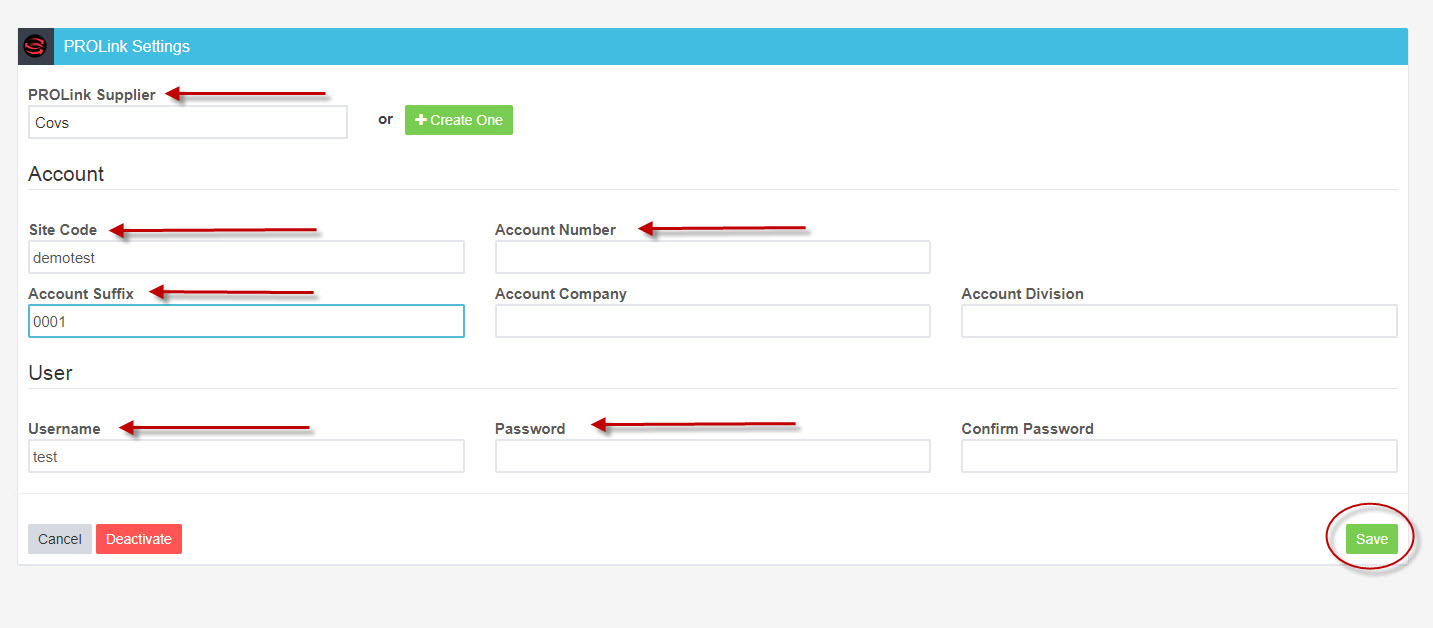Click the PROLink Supplier field containing Covs
Image resolution: width=1433 pixels, height=628 pixels.
188,122
